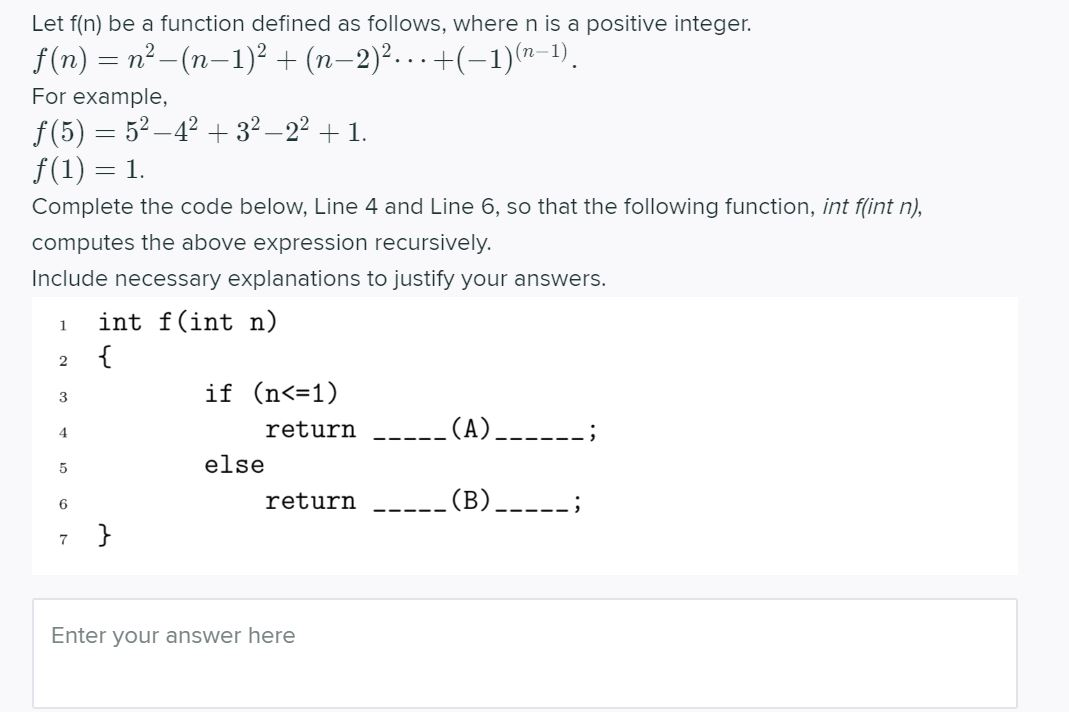Click the opening brace on line 2
The width and height of the screenshot is (1069, 712).
point(103,356)
